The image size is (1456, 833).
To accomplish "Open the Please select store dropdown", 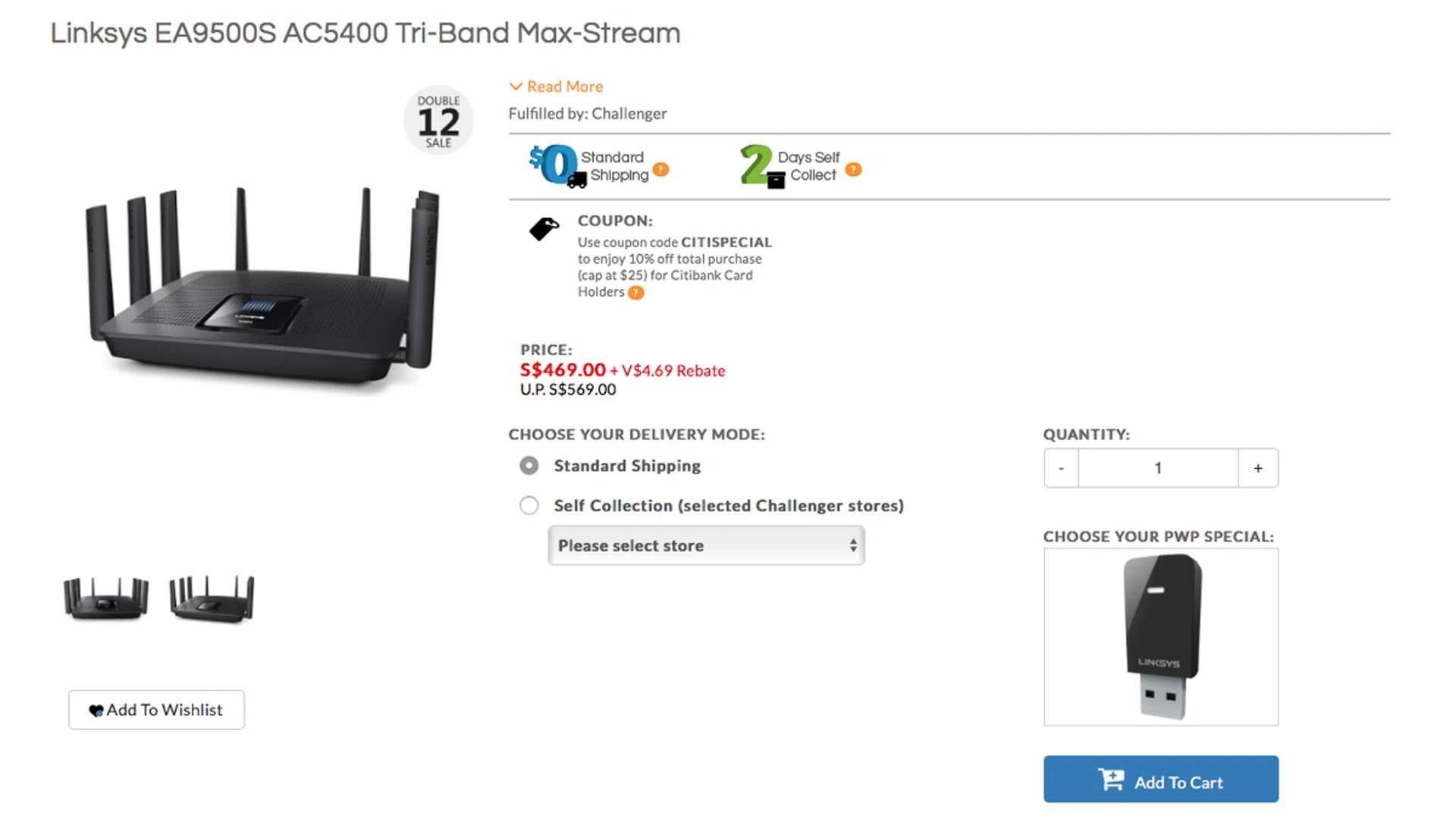I will [706, 545].
